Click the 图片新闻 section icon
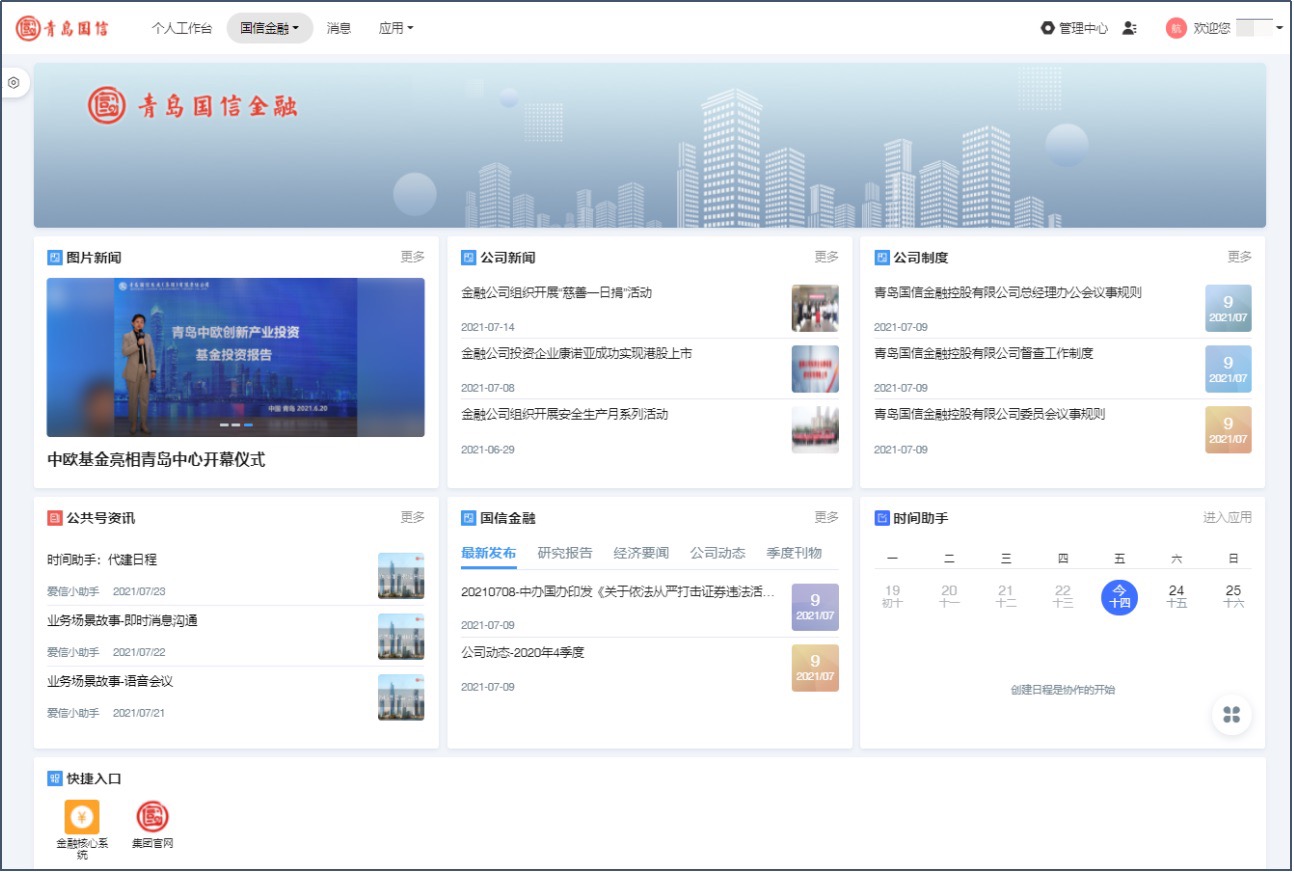 coord(55,258)
